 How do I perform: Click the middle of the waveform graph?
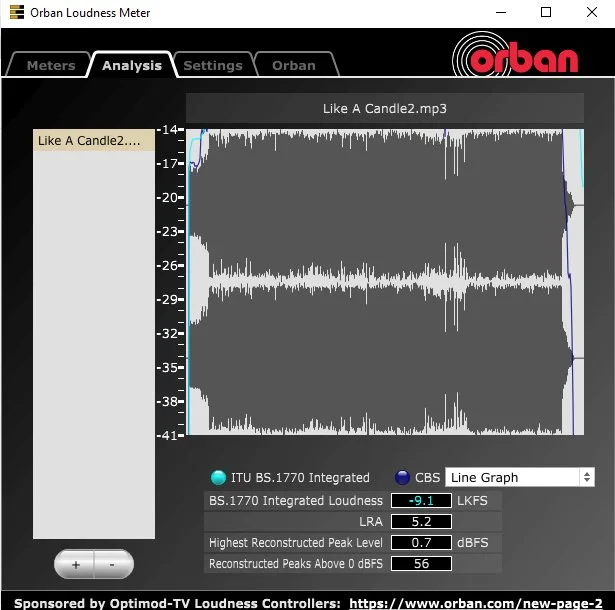(385, 282)
